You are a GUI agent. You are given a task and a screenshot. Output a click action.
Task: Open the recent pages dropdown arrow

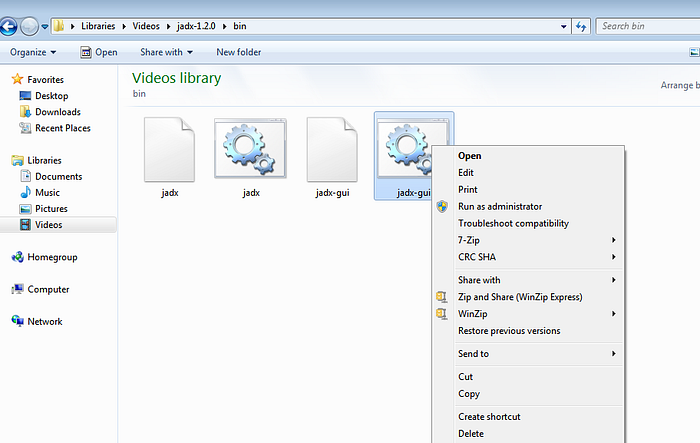click(45, 27)
